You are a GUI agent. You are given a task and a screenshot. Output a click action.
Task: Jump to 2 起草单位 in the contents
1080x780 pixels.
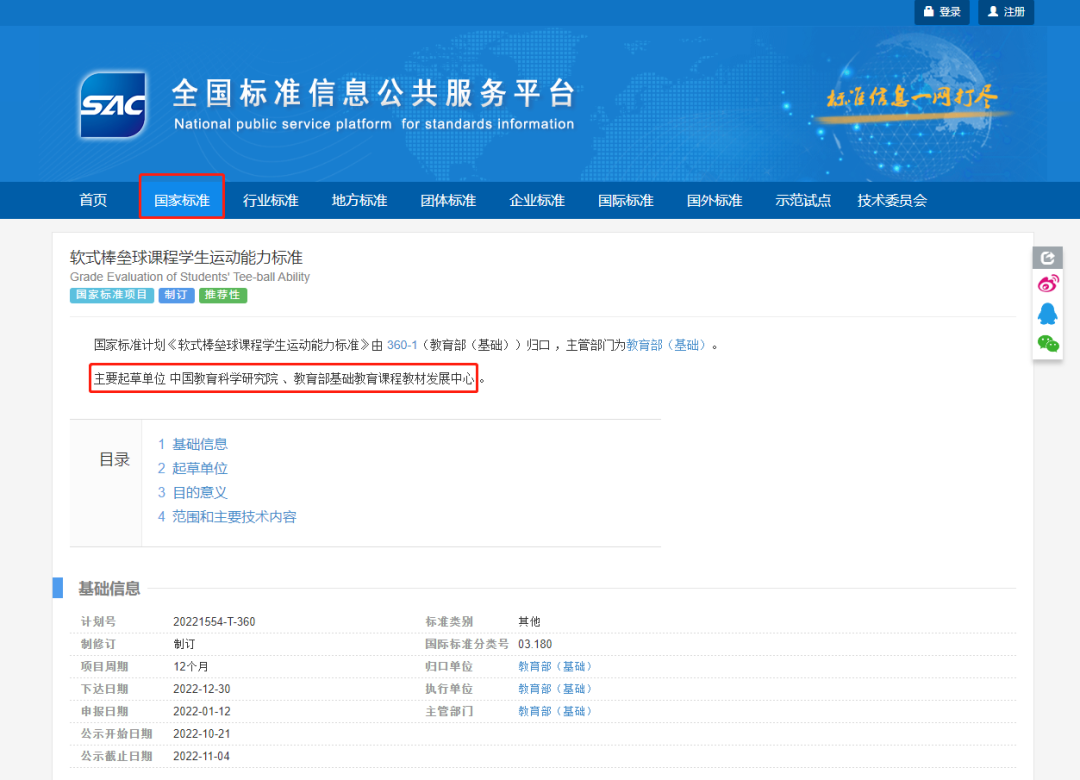coord(193,469)
